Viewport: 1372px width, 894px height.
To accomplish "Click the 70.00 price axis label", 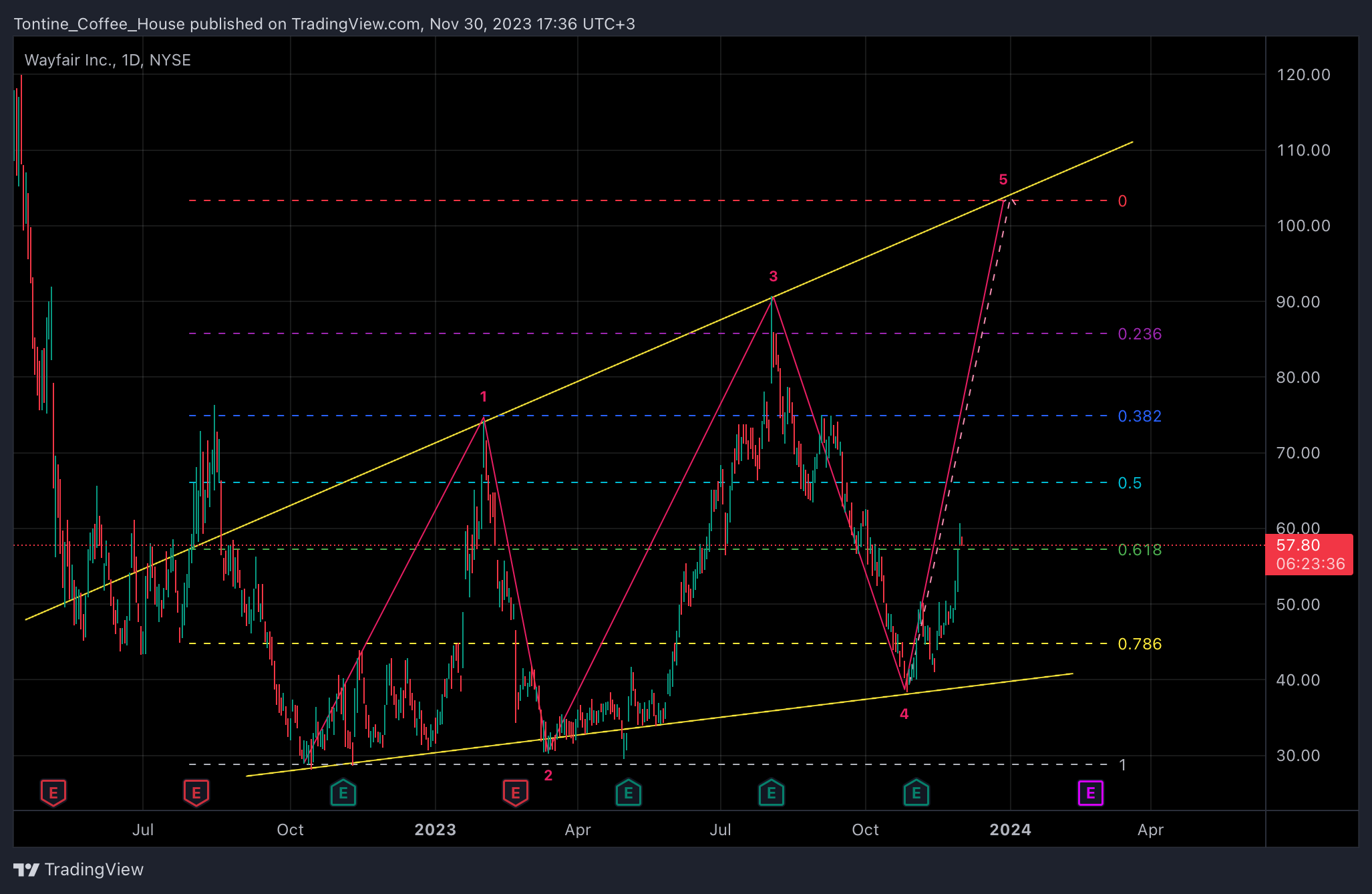I will (x=1299, y=453).
